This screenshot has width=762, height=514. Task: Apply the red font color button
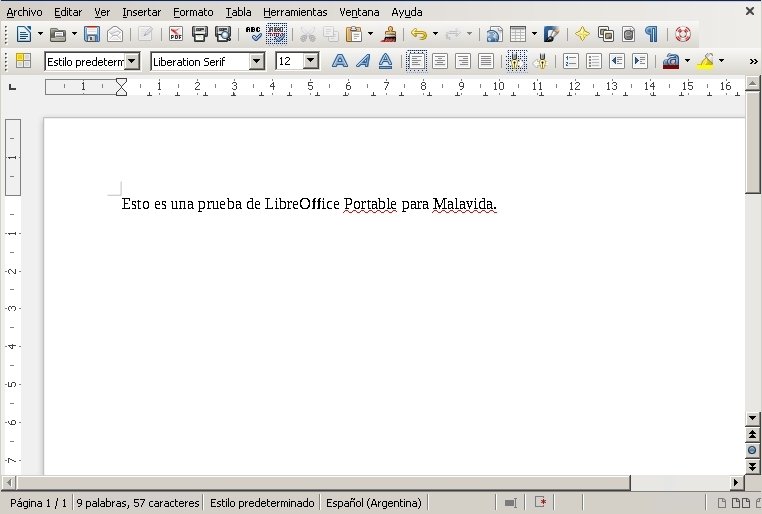pos(671,61)
